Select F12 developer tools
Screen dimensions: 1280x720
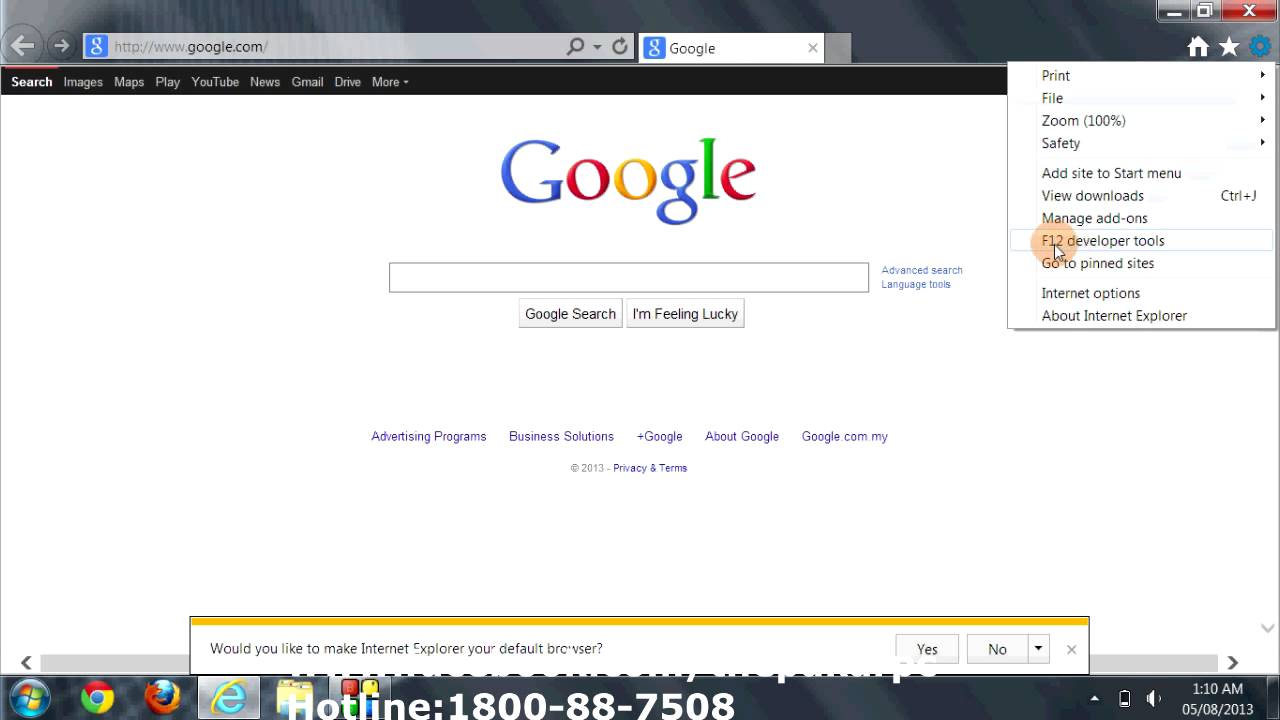click(1142, 240)
